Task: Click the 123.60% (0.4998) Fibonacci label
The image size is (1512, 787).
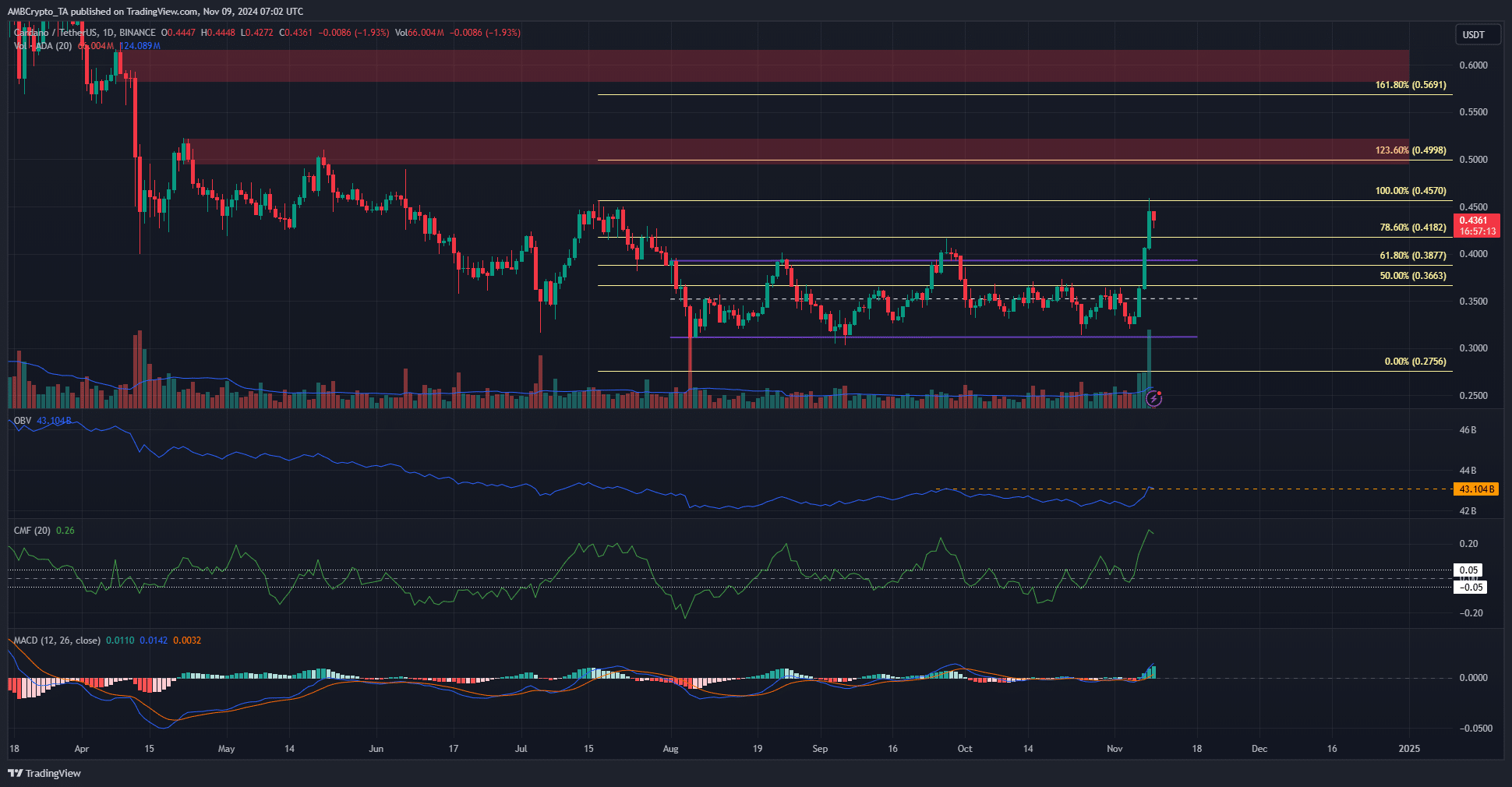Action: pyautogui.click(x=1410, y=150)
